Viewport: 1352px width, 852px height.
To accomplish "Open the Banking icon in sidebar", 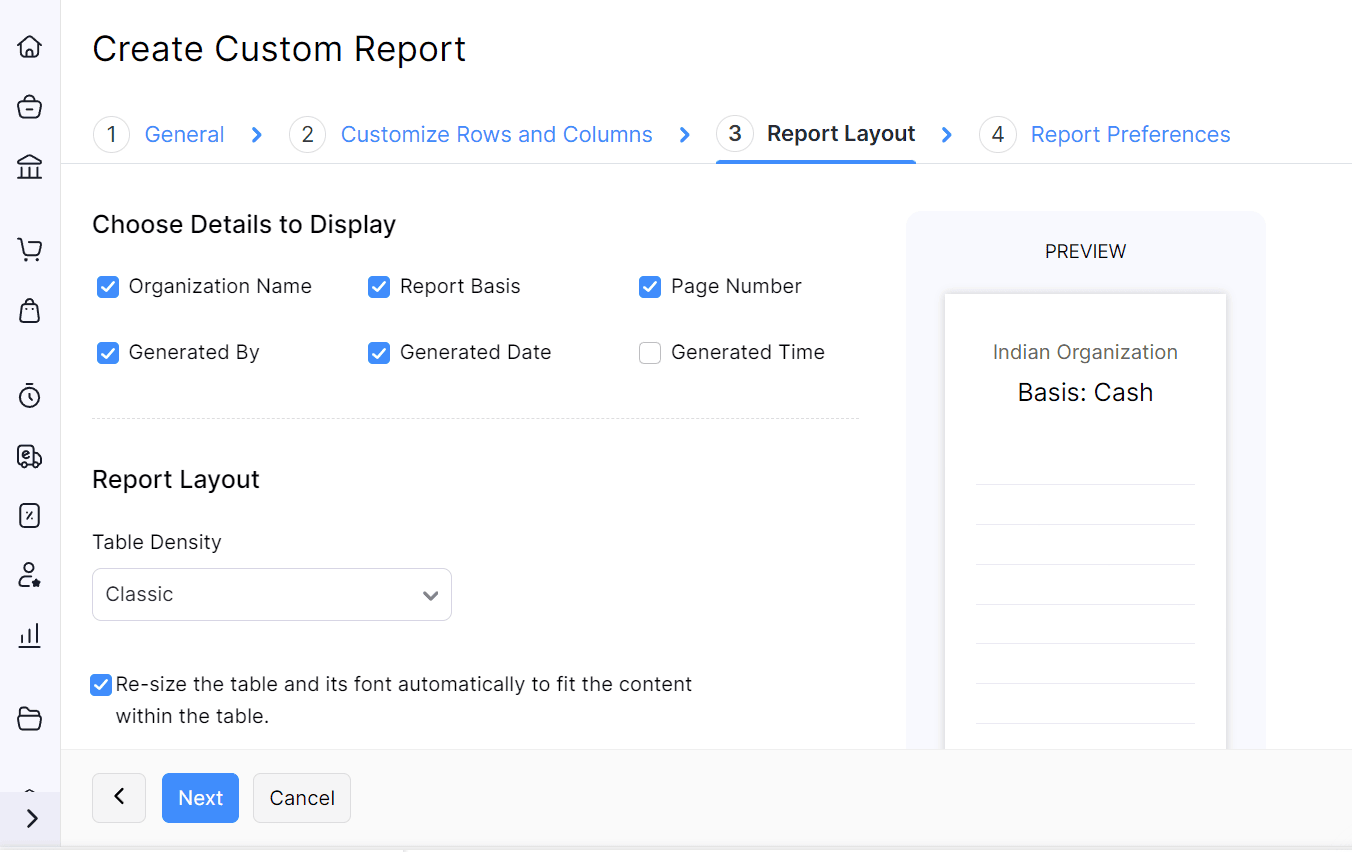I will point(30,166).
